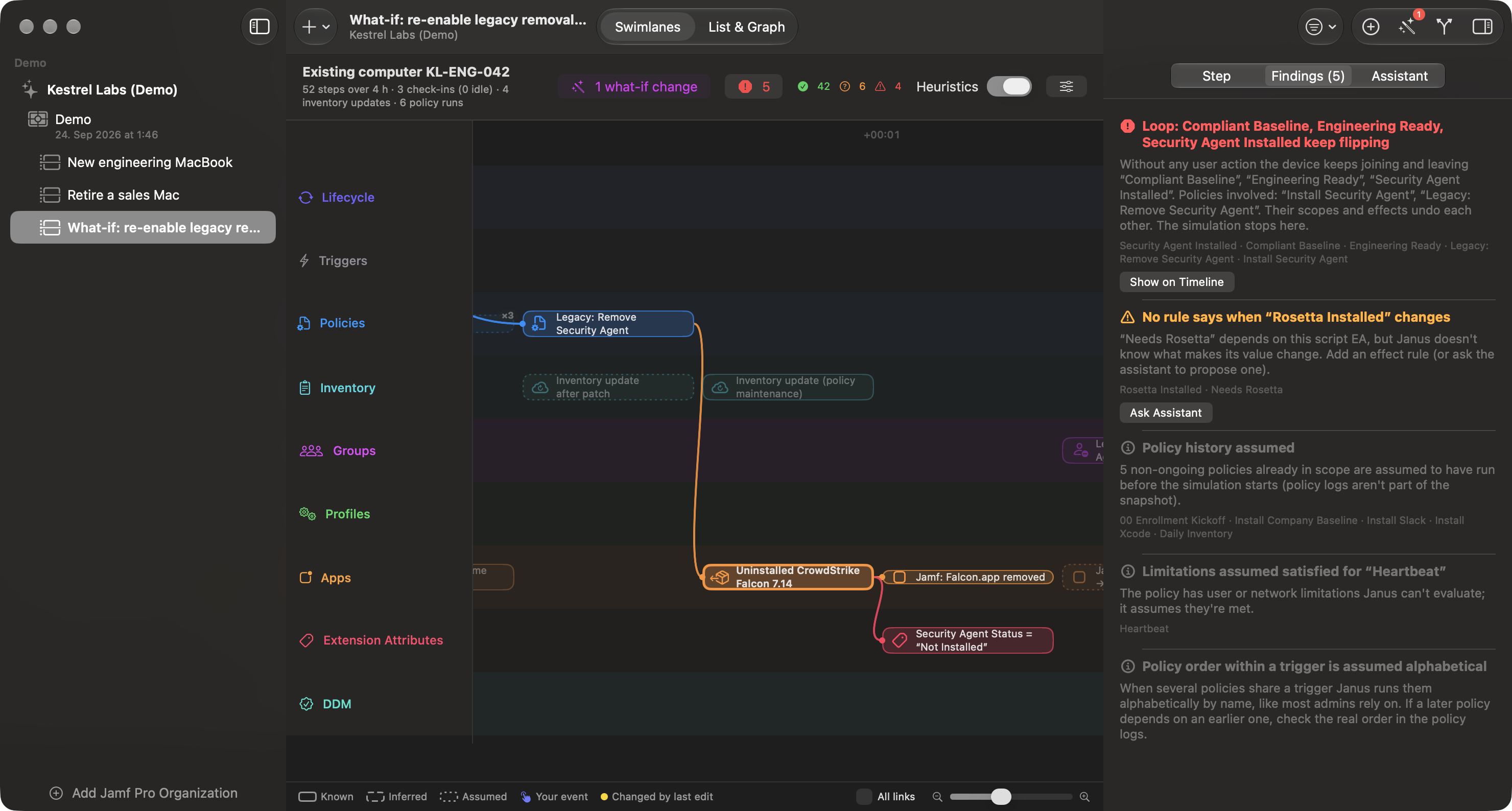Image resolution: width=1512 pixels, height=811 pixels.
Task: Select the Policies swimlane label
Action: (331, 323)
